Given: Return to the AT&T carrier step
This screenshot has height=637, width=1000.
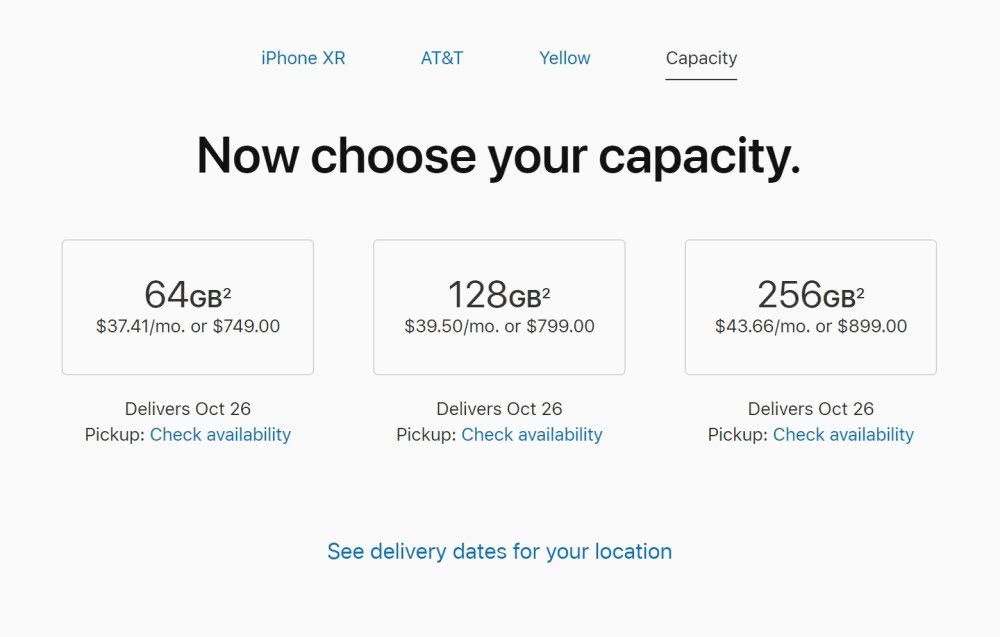Looking at the screenshot, I should (x=442, y=58).
